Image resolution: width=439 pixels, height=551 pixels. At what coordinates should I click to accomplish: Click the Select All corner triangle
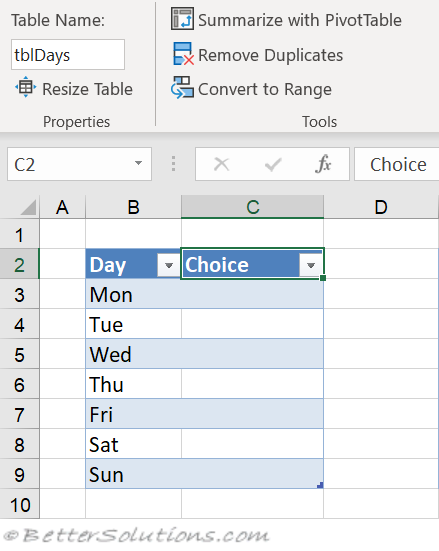tap(28, 207)
